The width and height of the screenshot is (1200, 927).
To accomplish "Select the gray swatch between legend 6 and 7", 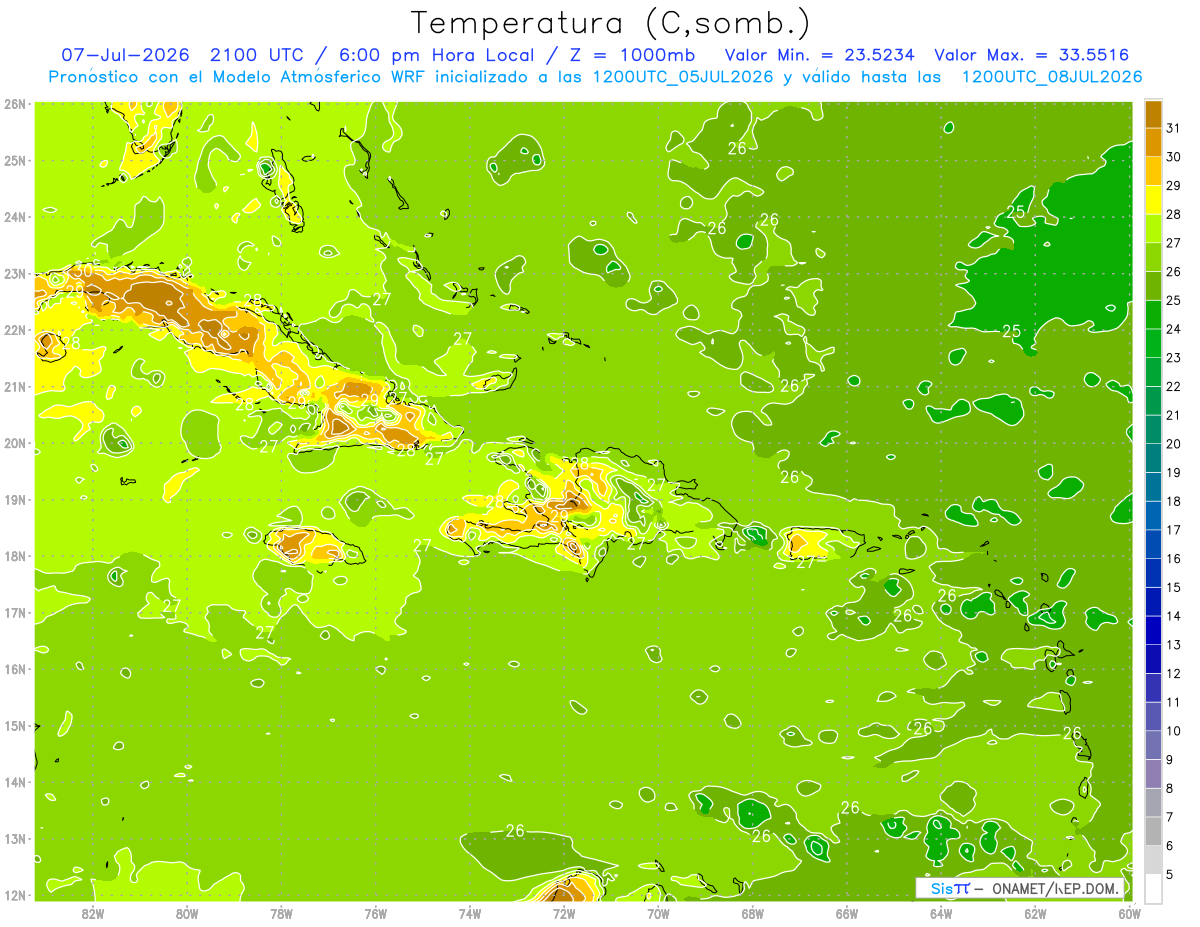I will (1154, 831).
